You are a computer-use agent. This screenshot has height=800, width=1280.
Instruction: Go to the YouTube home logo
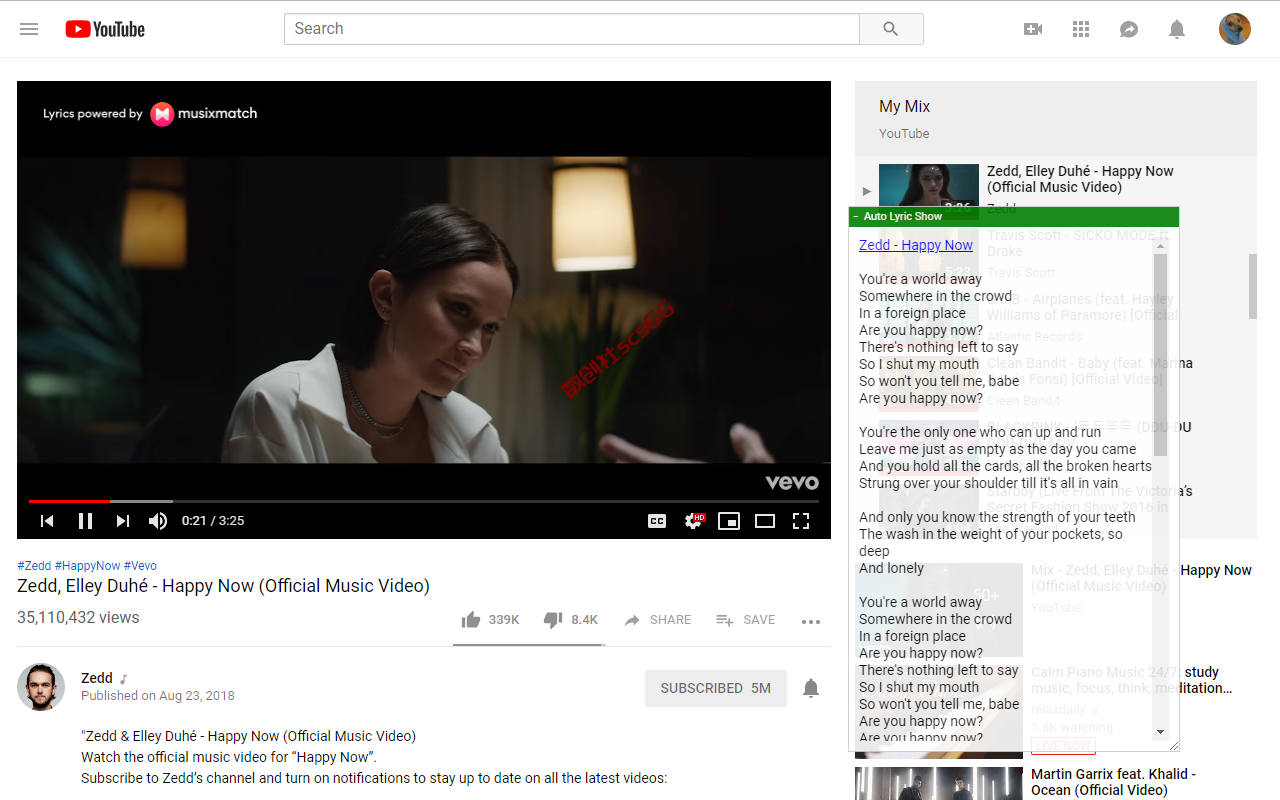(x=105, y=29)
